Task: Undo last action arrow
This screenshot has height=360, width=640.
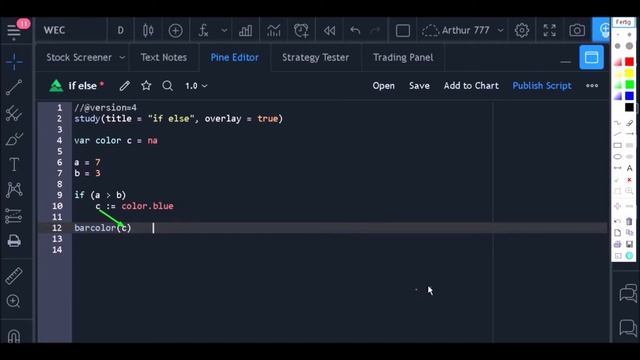Action: tap(355, 30)
